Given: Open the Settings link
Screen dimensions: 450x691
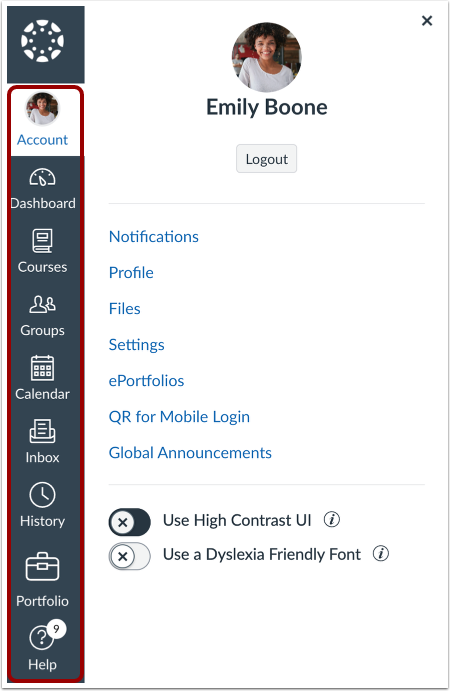Looking at the screenshot, I should click(137, 345).
